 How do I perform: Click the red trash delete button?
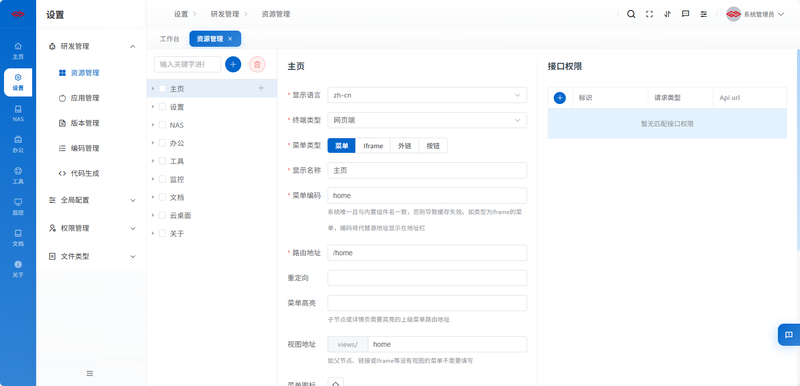point(257,64)
